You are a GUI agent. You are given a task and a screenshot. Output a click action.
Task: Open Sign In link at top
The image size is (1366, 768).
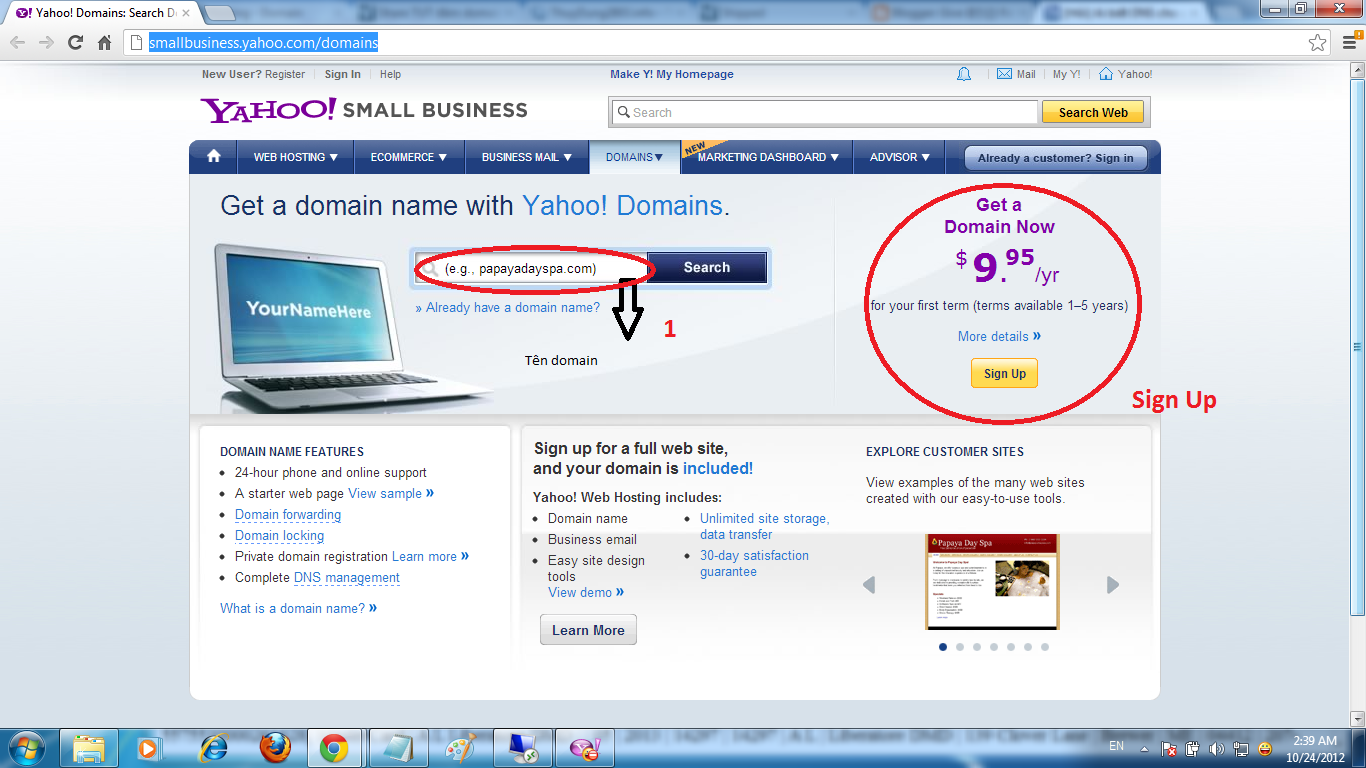343,74
